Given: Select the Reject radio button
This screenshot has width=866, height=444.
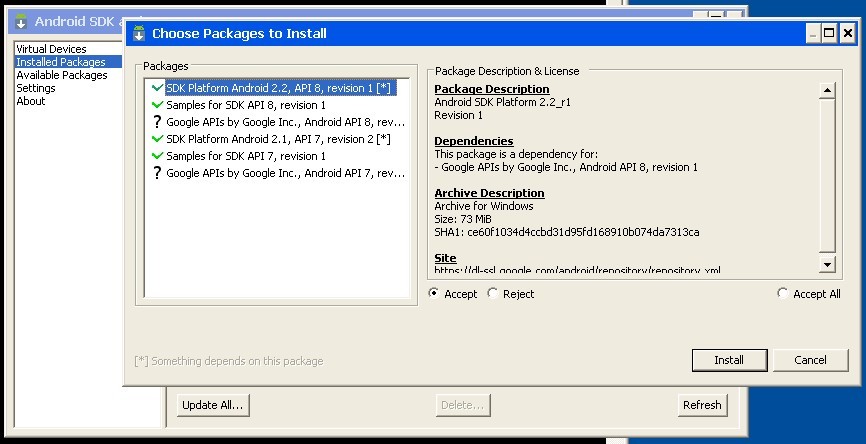Looking at the screenshot, I should click(493, 293).
